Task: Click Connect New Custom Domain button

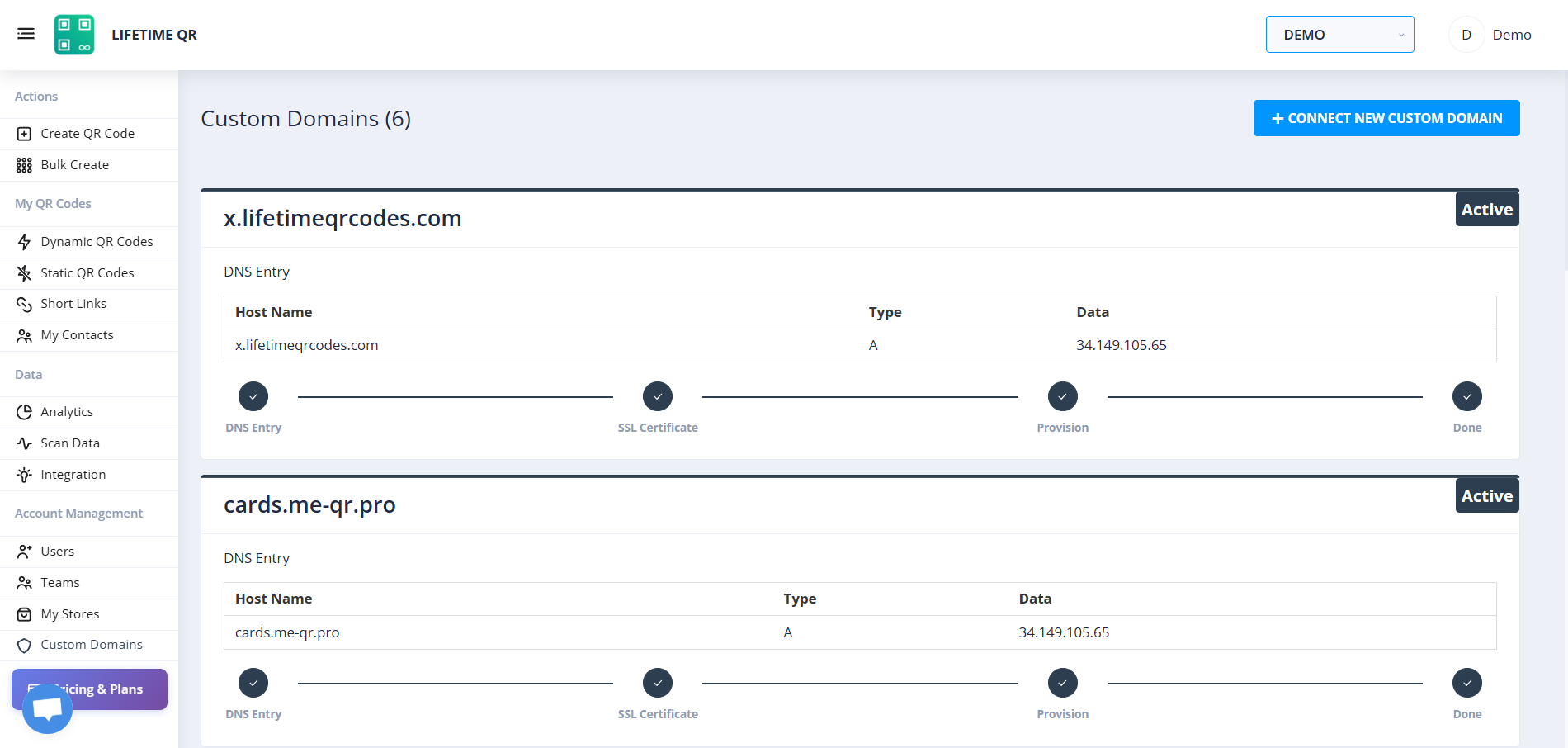Action: [1386, 118]
